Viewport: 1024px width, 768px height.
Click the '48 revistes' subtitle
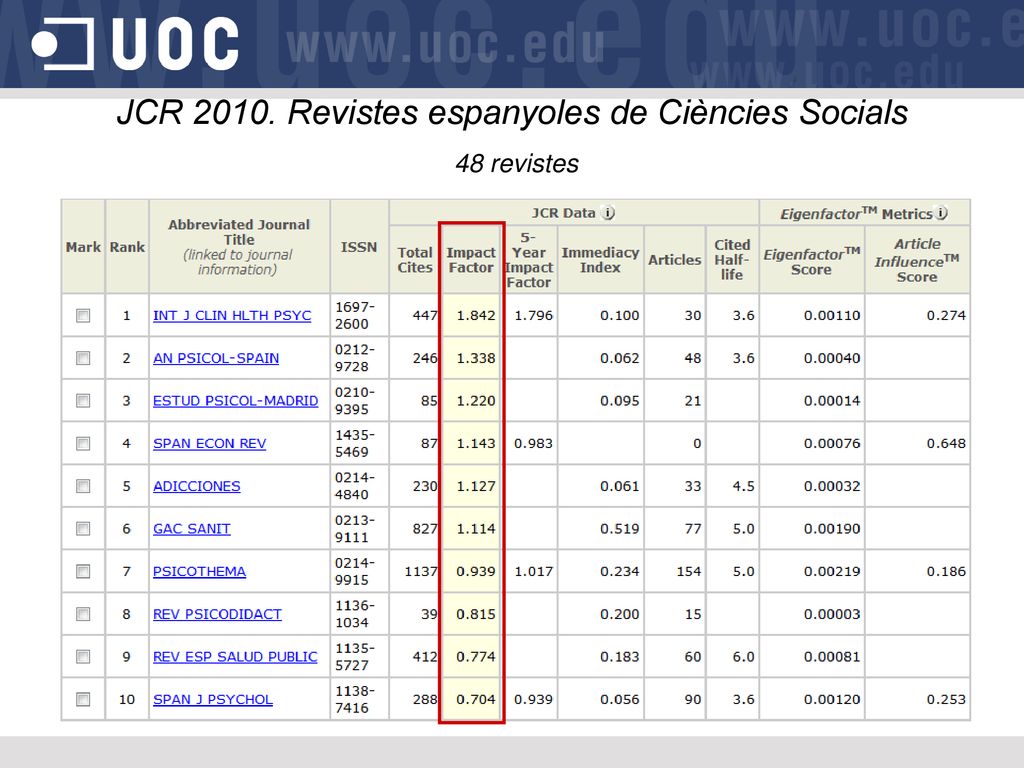(x=517, y=163)
